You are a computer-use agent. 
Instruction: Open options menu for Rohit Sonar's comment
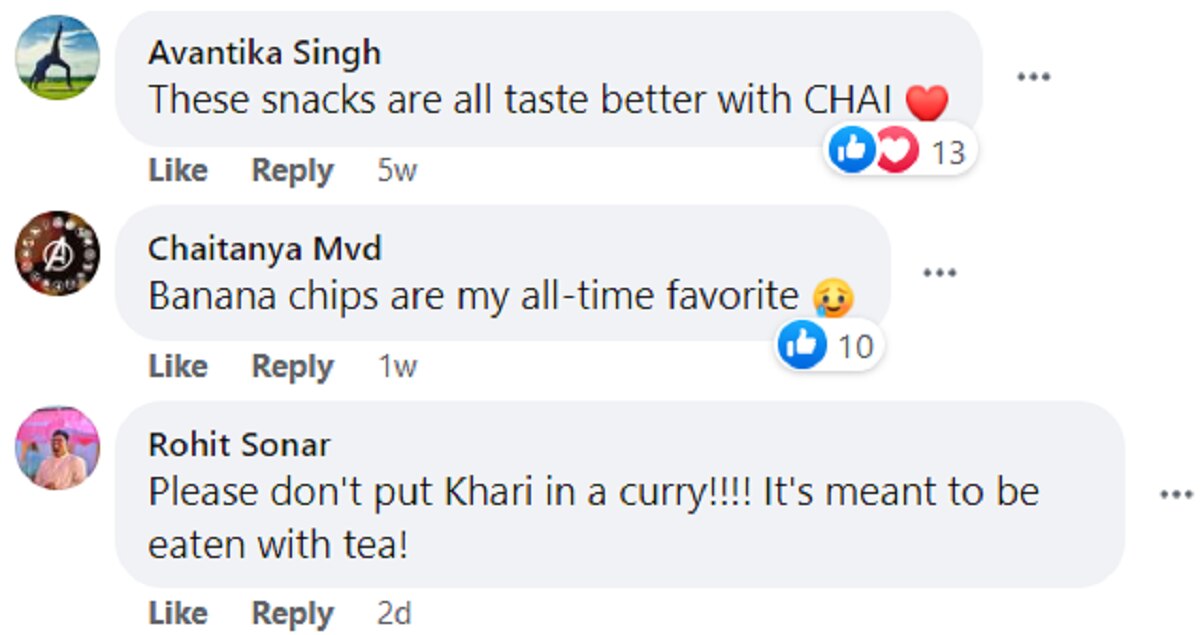1176,494
